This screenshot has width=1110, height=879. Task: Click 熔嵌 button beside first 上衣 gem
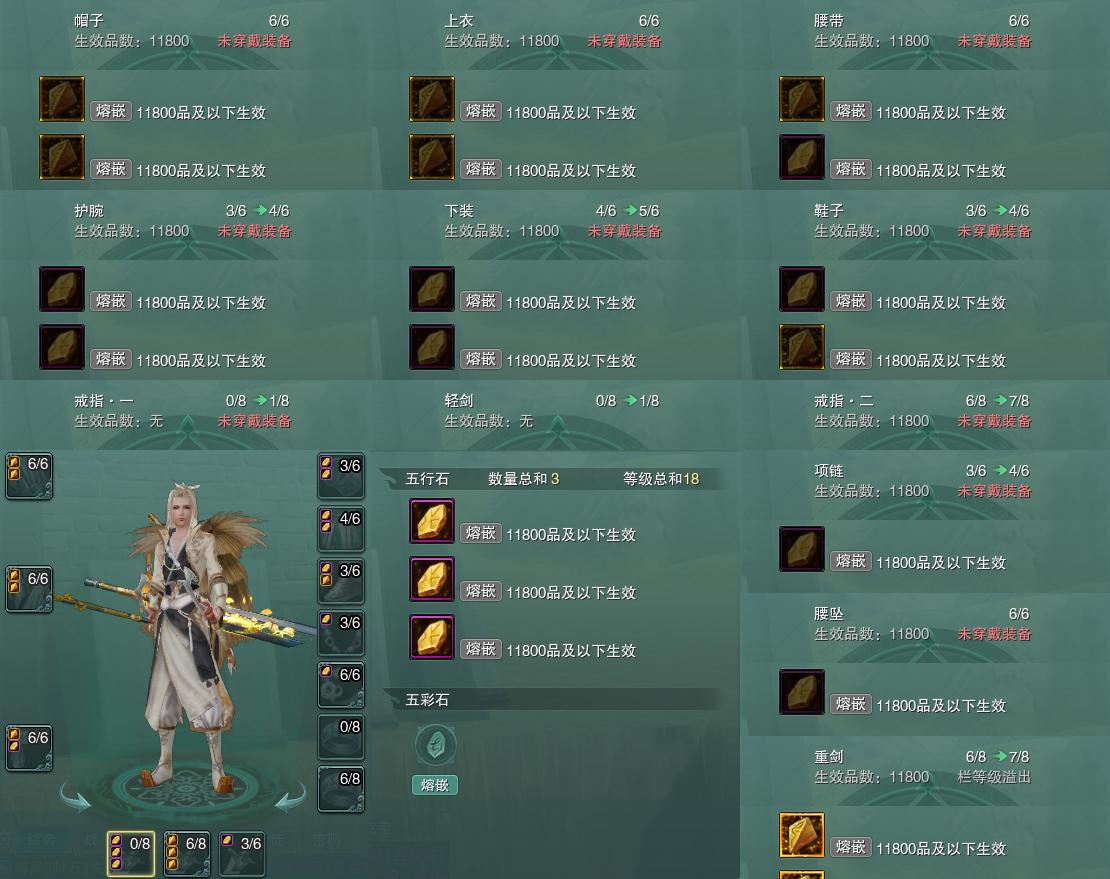point(481,111)
